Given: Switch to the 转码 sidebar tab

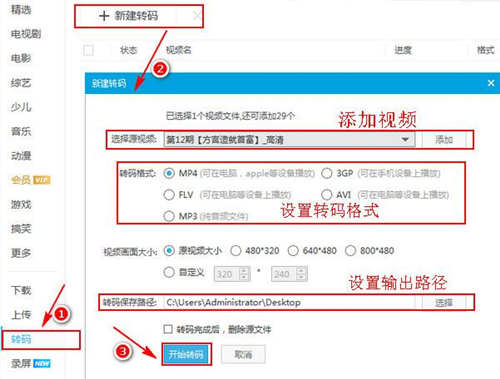Looking at the screenshot, I should pos(21,339).
